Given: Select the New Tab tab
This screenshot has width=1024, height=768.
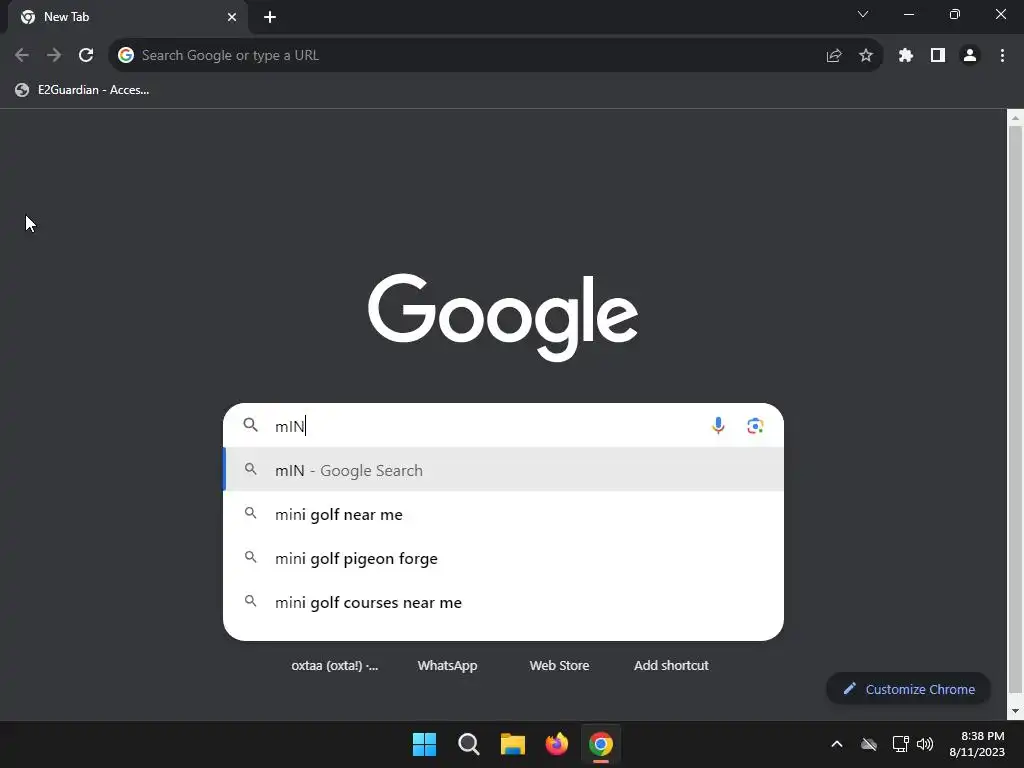Looking at the screenshot, I should click(128, 17).
